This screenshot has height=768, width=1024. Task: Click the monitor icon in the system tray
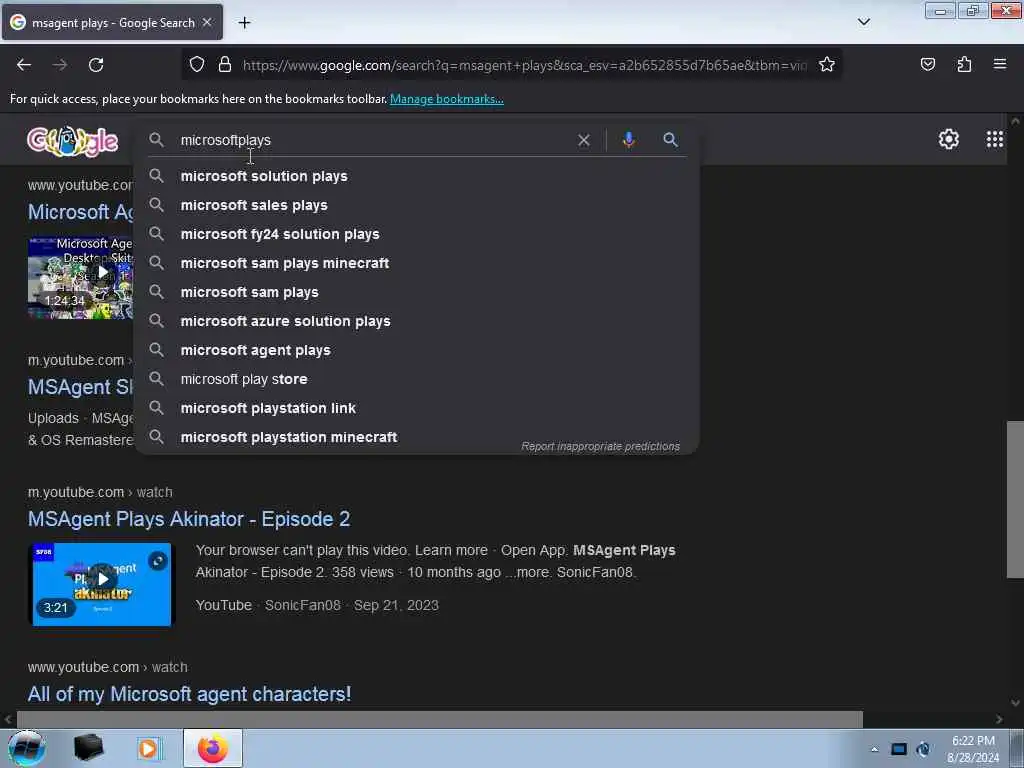tap(899, 749)
